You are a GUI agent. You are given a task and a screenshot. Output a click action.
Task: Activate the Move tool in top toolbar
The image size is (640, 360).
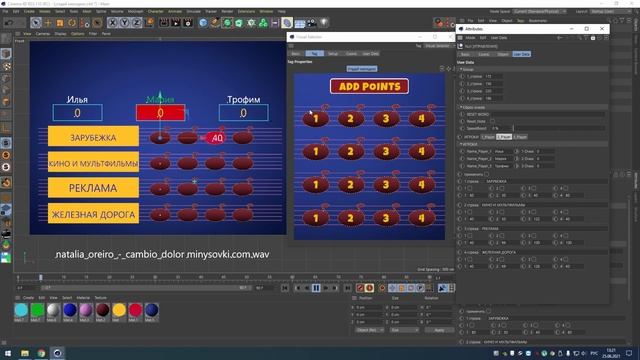tap(48, 23)
